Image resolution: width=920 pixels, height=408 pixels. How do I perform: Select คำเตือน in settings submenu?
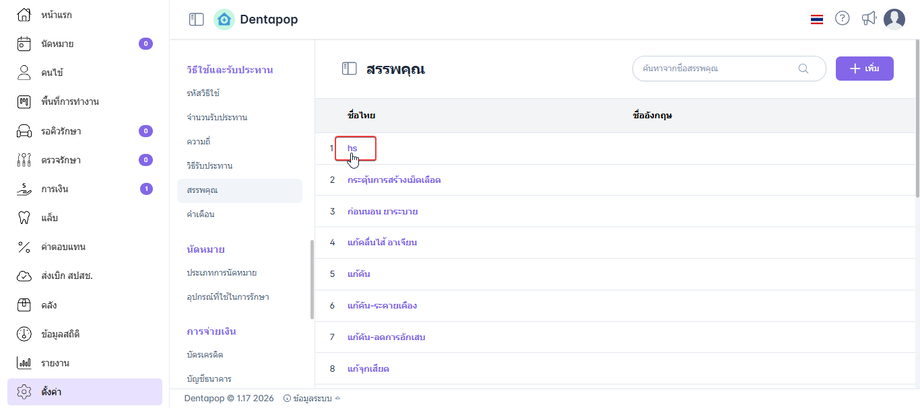point(200,214)
